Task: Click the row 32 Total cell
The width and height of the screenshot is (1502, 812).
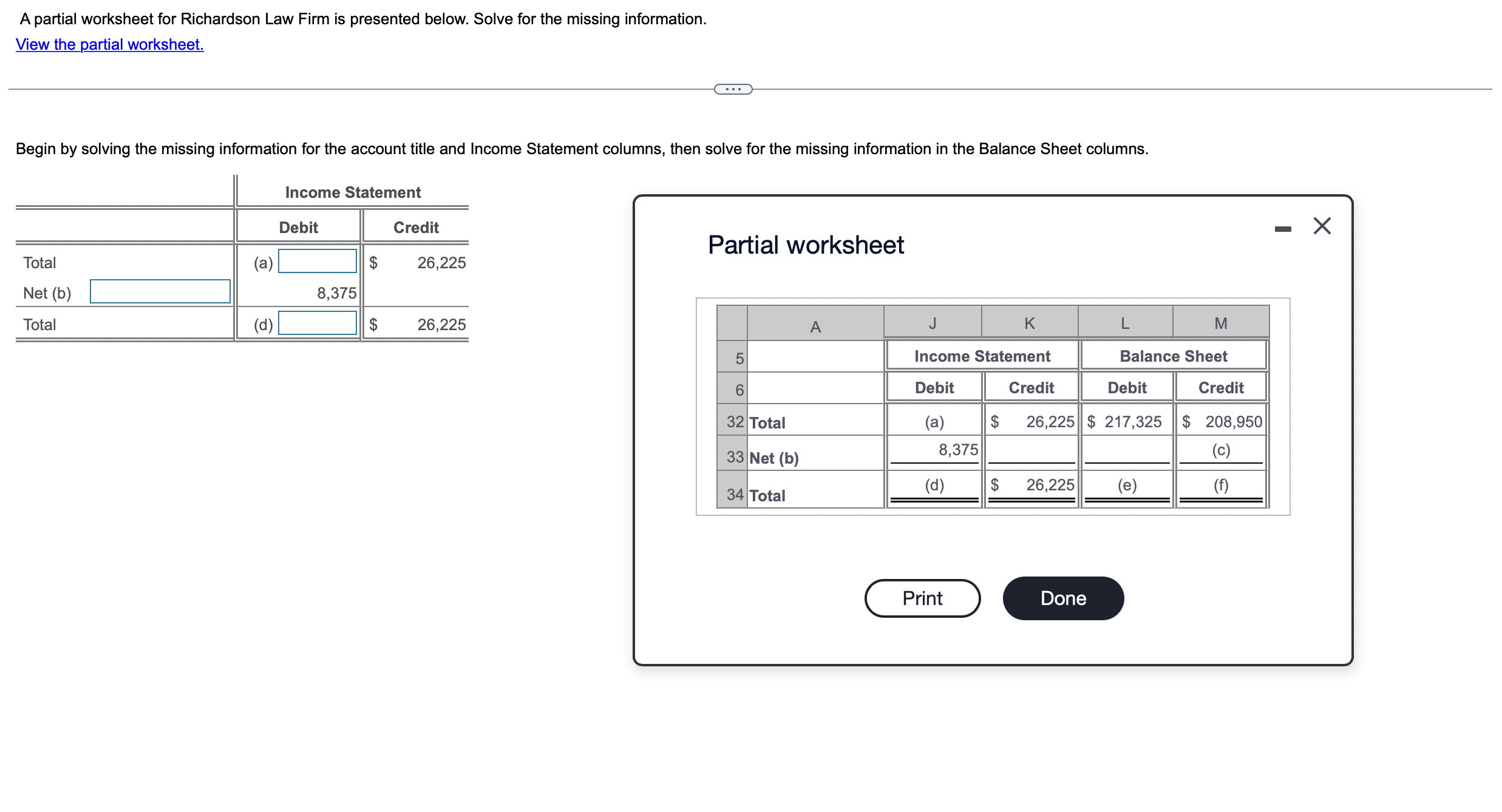Action: pos(767,422)
